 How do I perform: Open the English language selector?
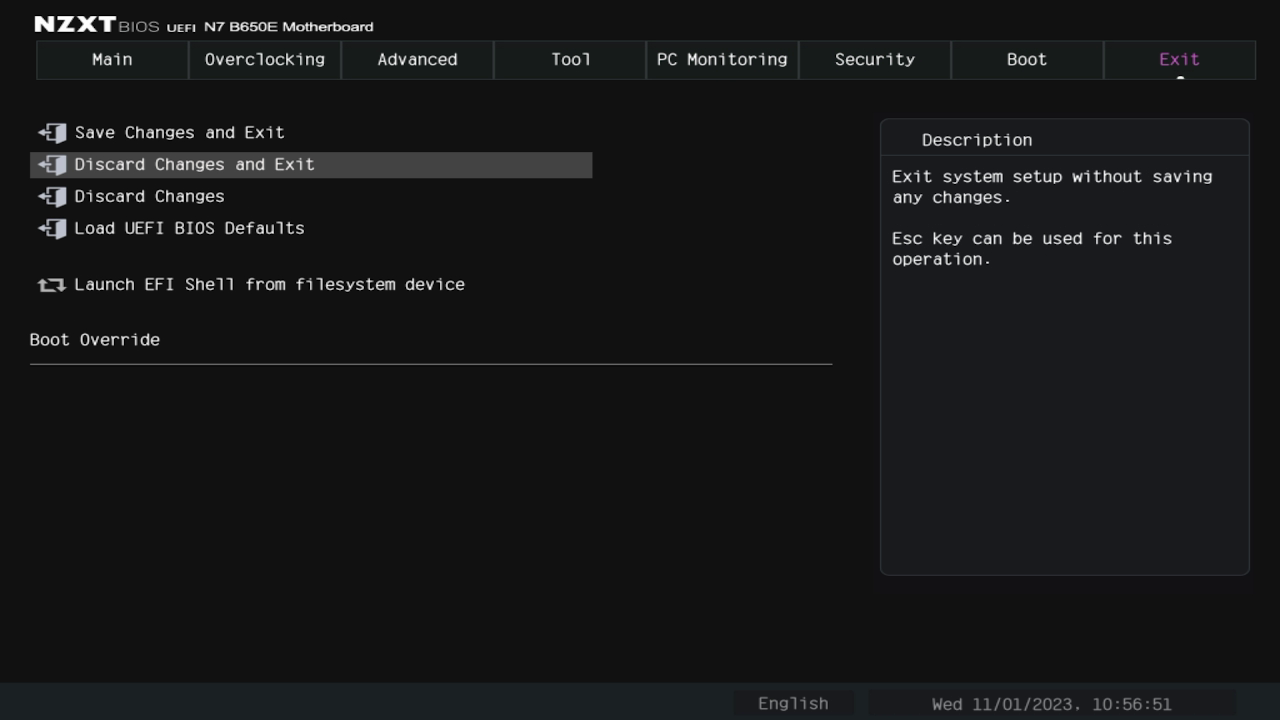tap(793, 704)
